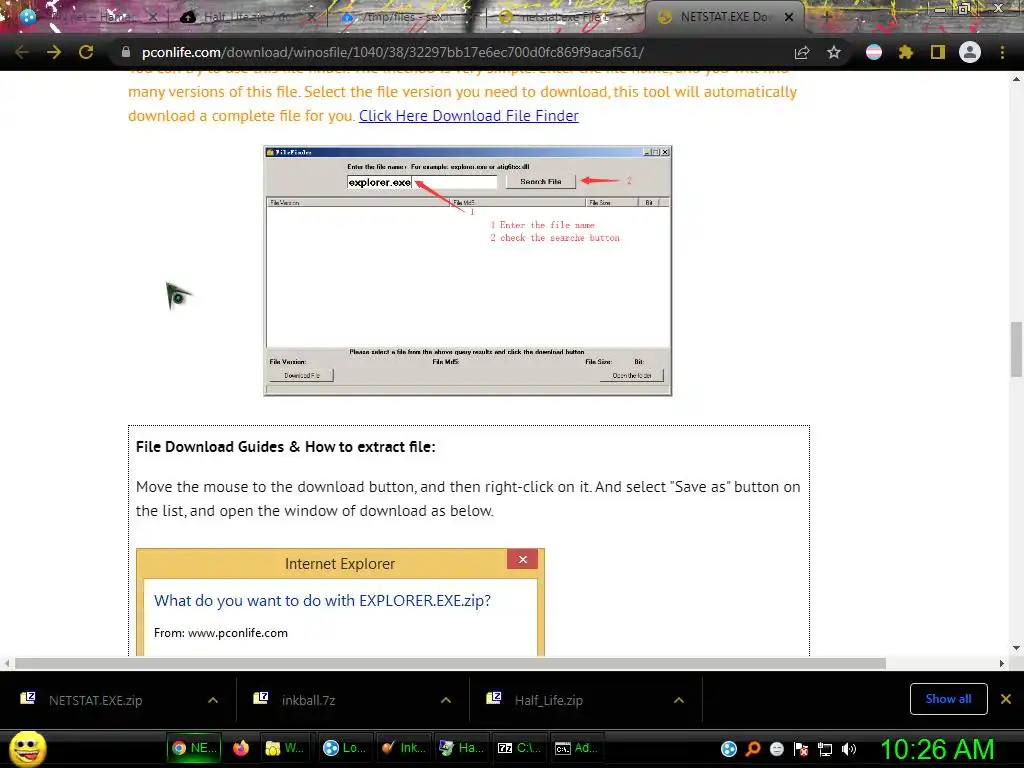
Task: Open the smiley face Start button
Action: pos(27,748)
